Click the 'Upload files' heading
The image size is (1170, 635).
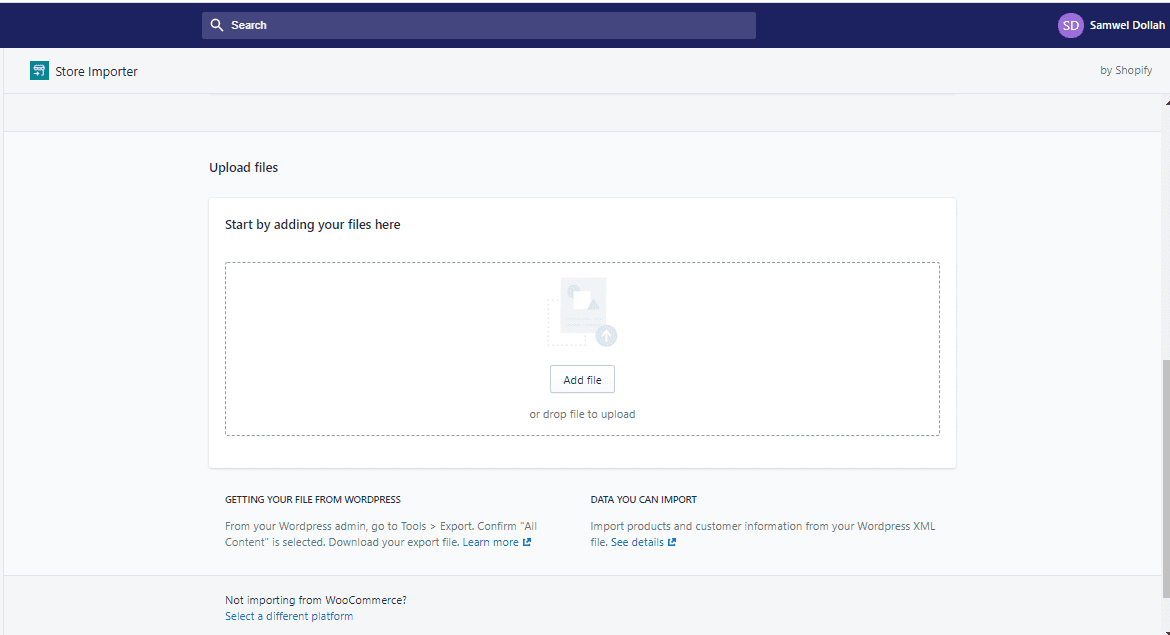tap(243, 168)
